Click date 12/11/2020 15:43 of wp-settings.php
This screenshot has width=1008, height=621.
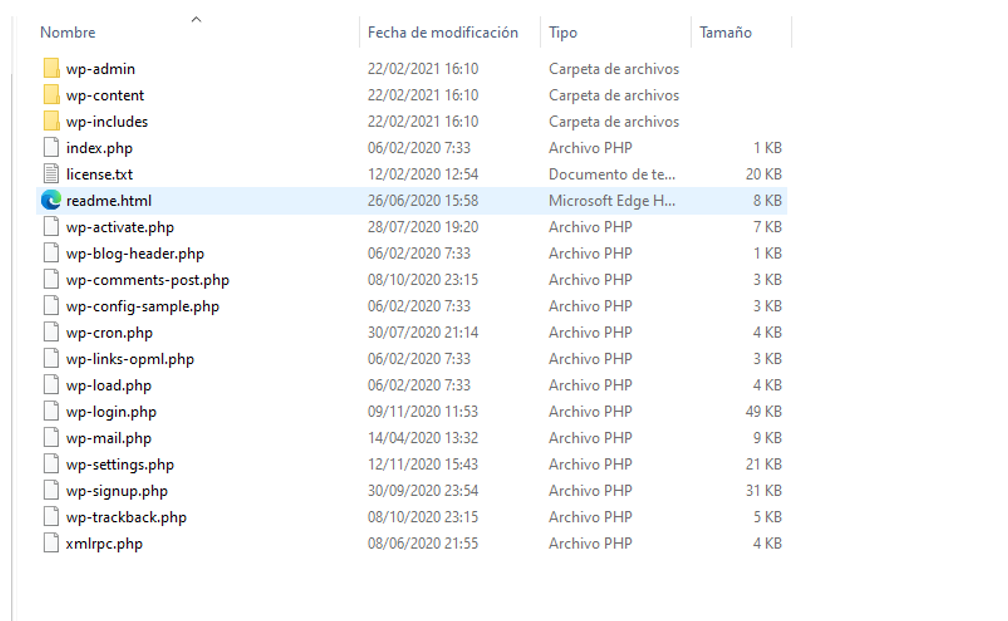tap(423, 464)
